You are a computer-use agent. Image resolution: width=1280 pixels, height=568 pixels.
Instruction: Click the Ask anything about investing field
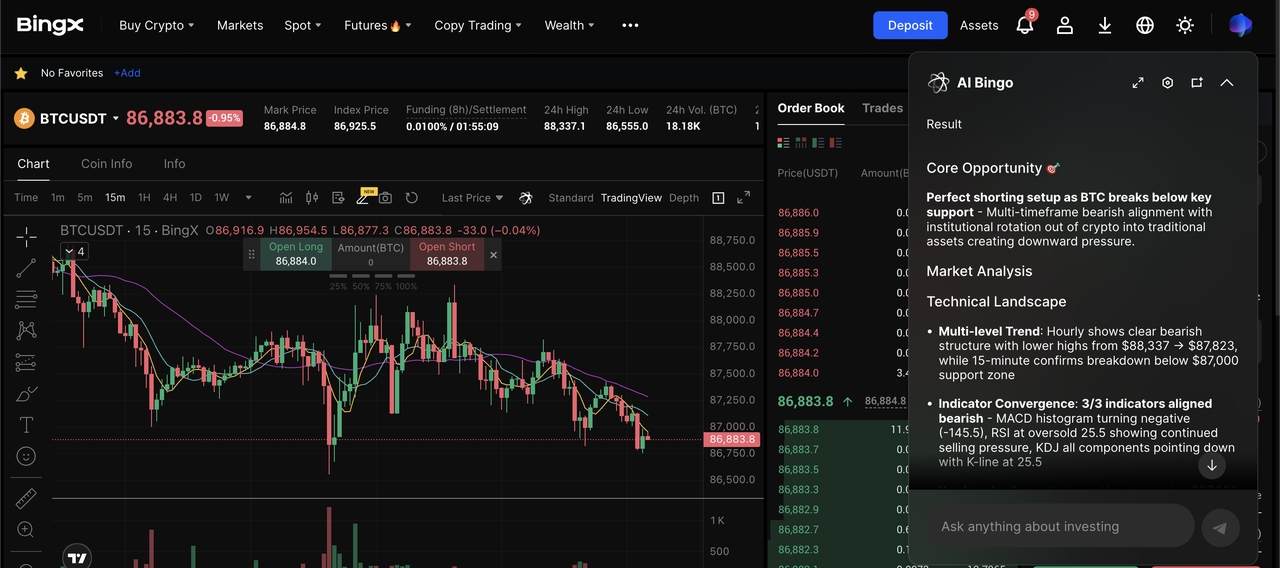point(1060,526)
